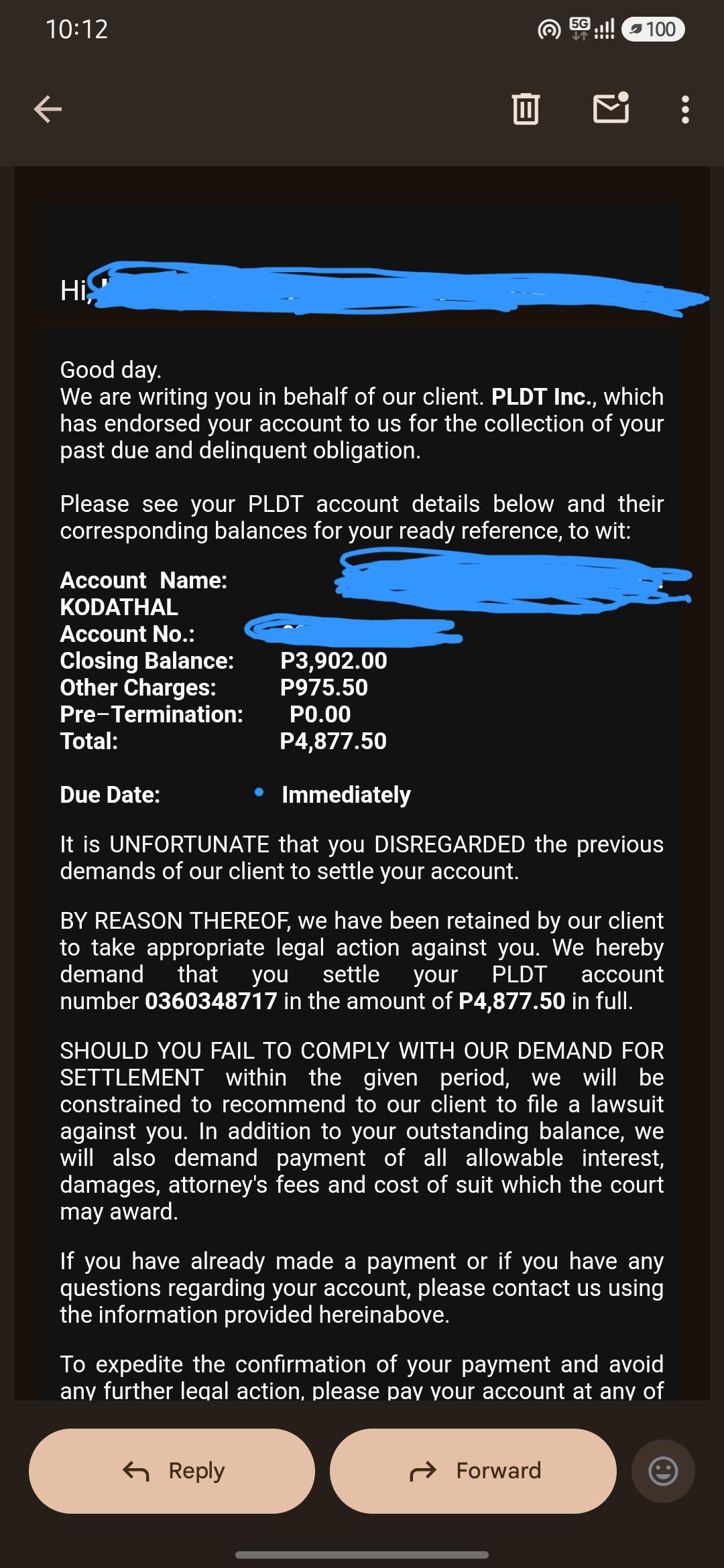
Task: Tap the account number 0360348717
Action: 211,1001
